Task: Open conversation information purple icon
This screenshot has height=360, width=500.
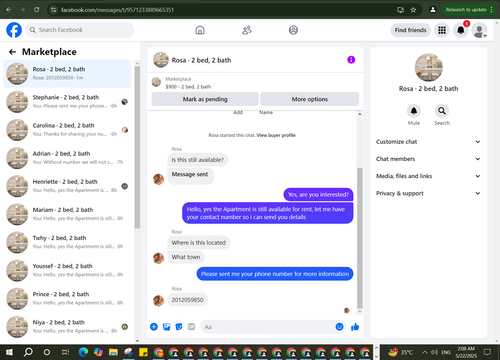Action: 351,60
